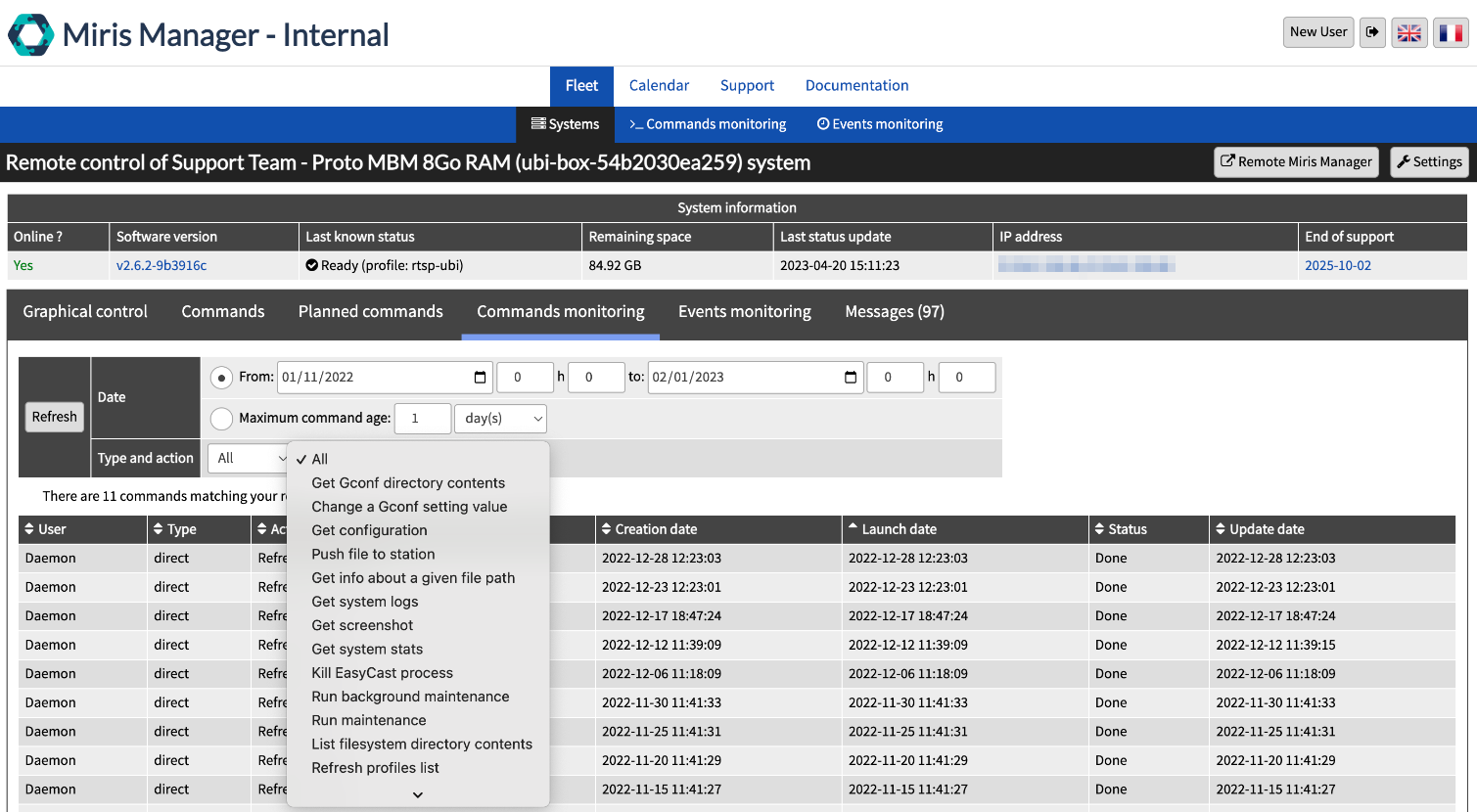This screenshot has width=1477, height=812.
Task: Click update date 2022-12-12 11:39:15 cell
Action: point(1332,646)
